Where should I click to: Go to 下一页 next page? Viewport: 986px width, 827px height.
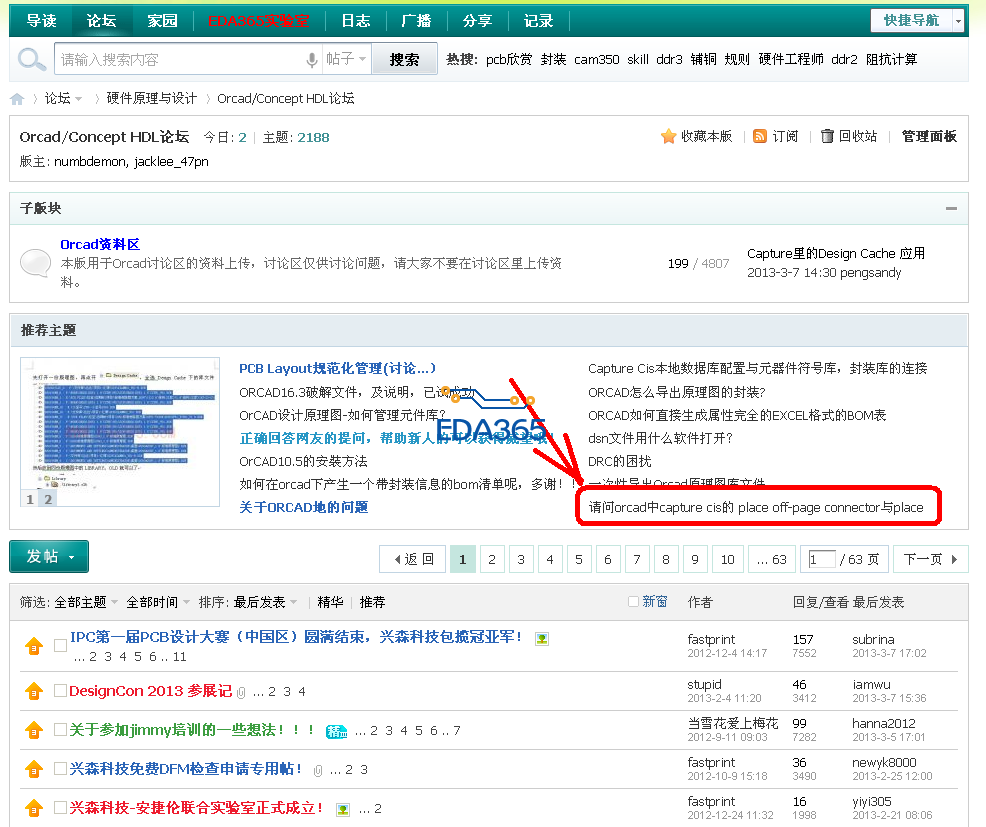click(930, 559)
